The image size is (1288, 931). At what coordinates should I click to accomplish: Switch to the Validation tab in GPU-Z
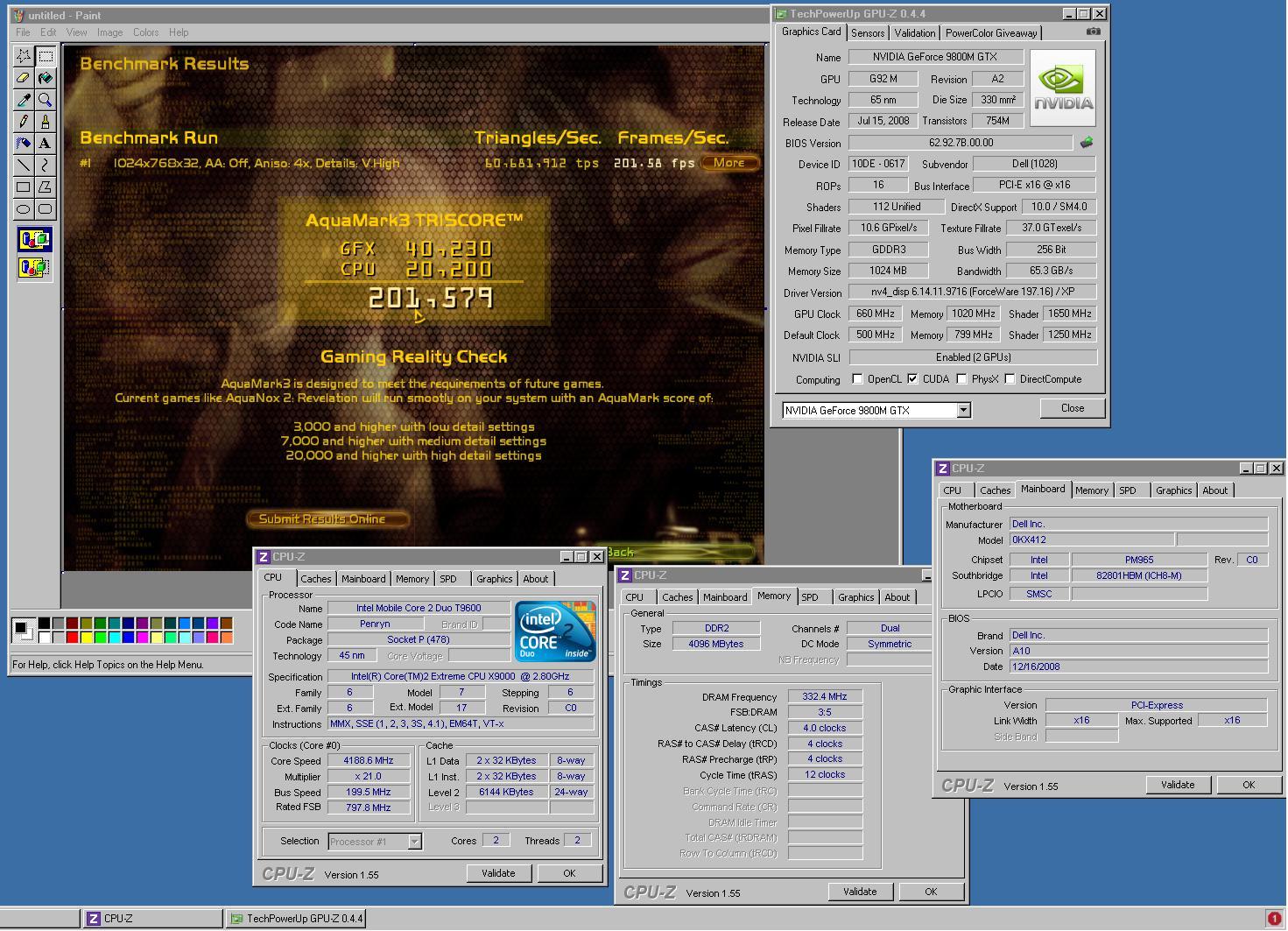click(915, 33)
